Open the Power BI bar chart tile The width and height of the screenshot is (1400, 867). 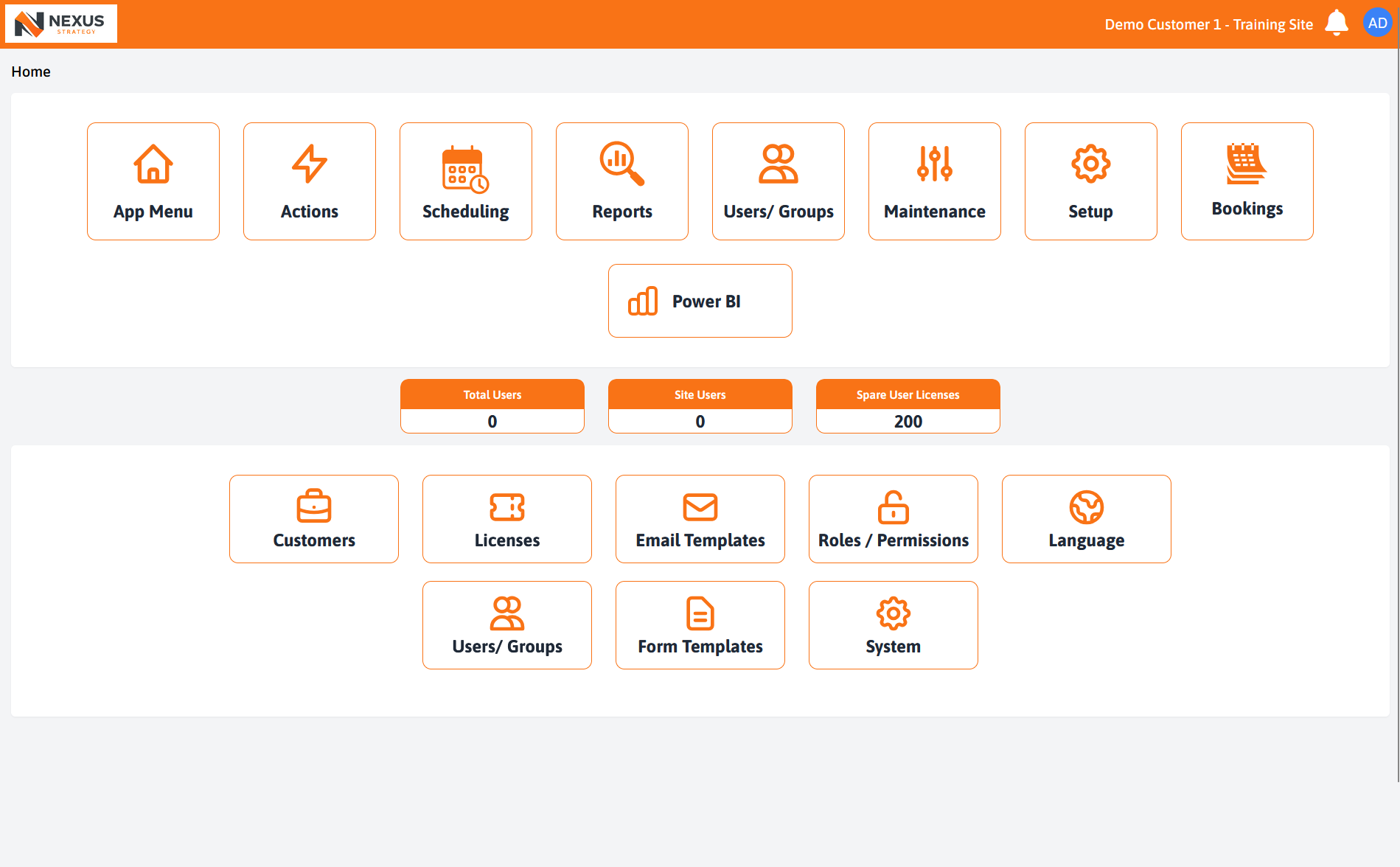point(700,301)
